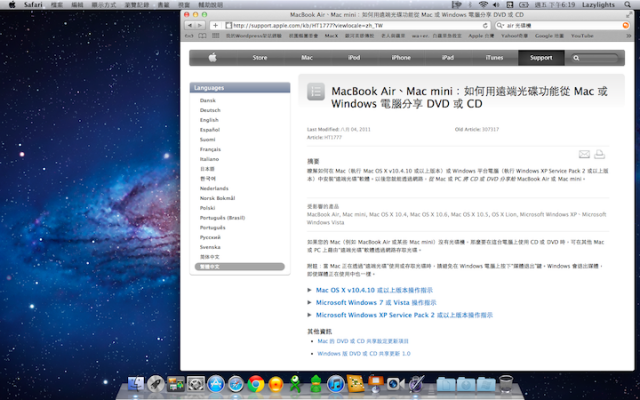Switch article language to Suomi

coord(207,140)
